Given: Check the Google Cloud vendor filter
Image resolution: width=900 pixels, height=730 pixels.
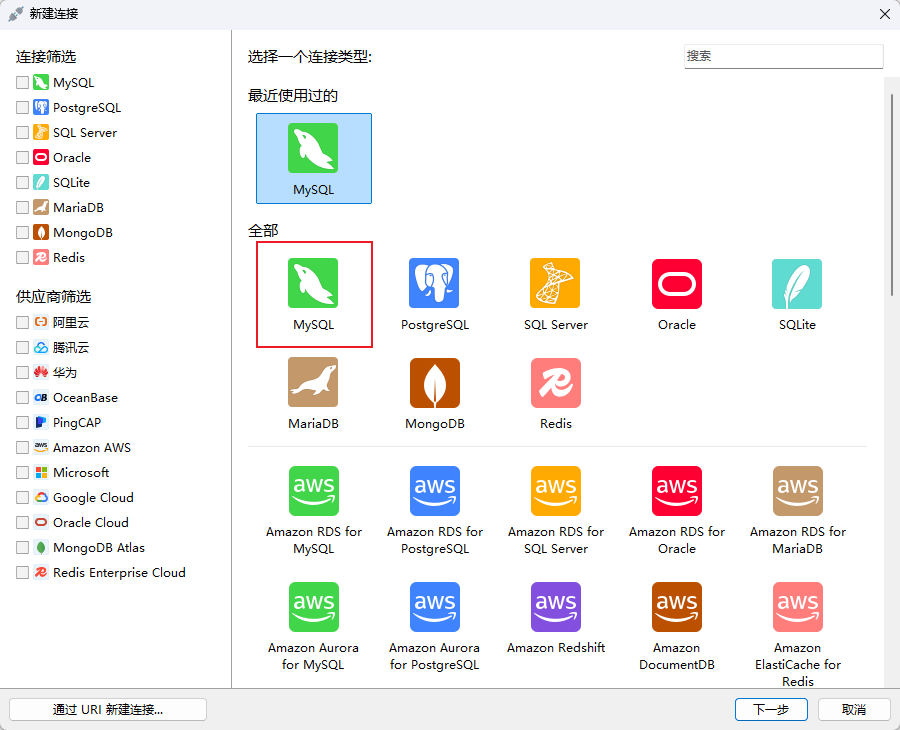Looking at the screenshot, I should [x=23, y=498].
